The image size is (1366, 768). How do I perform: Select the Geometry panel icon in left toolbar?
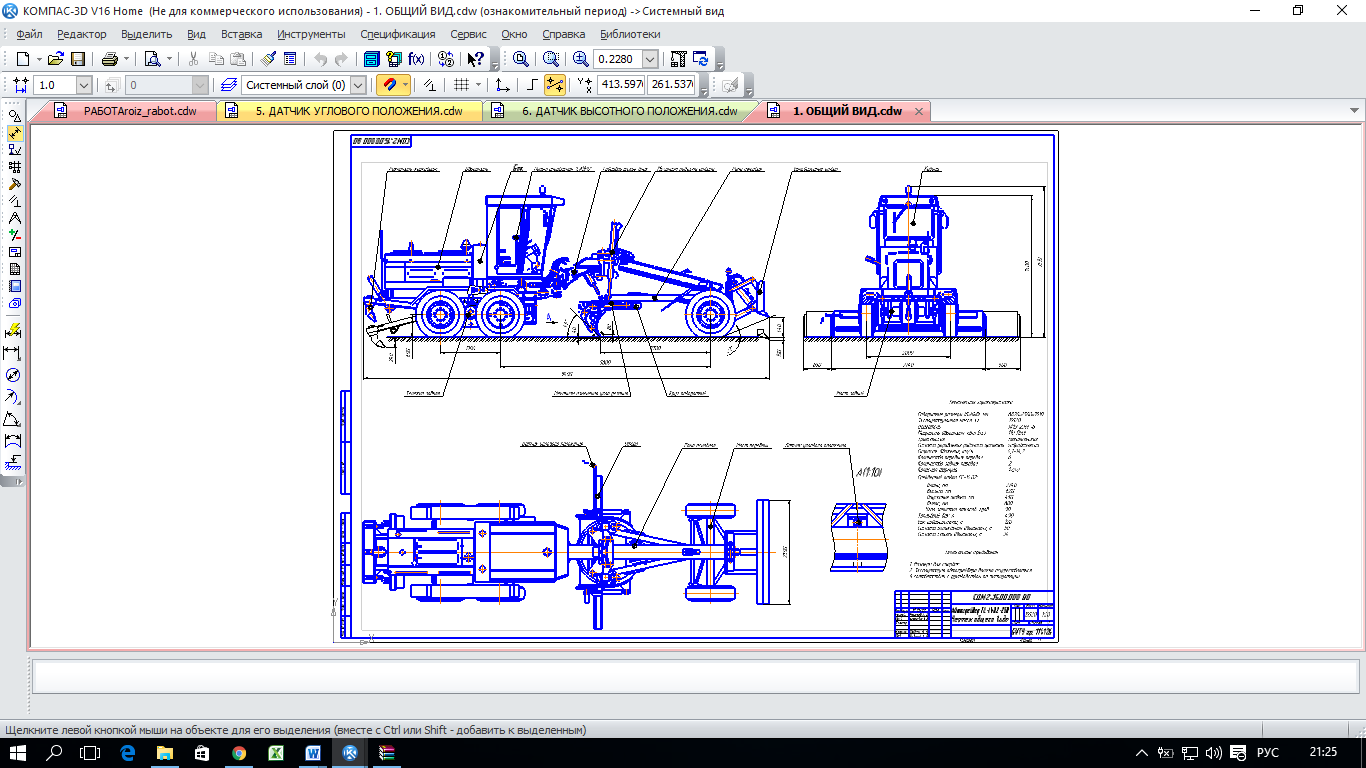pos(14,115)
